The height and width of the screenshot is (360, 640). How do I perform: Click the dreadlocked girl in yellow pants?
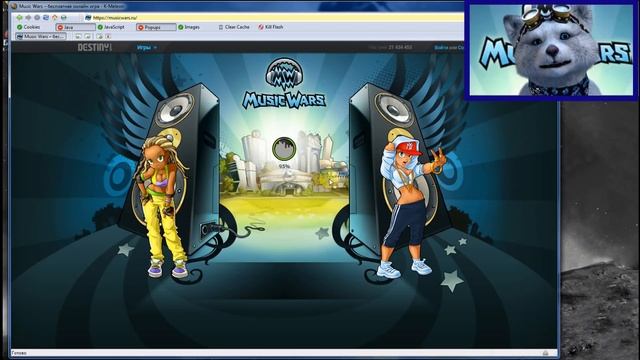[162, 207]
